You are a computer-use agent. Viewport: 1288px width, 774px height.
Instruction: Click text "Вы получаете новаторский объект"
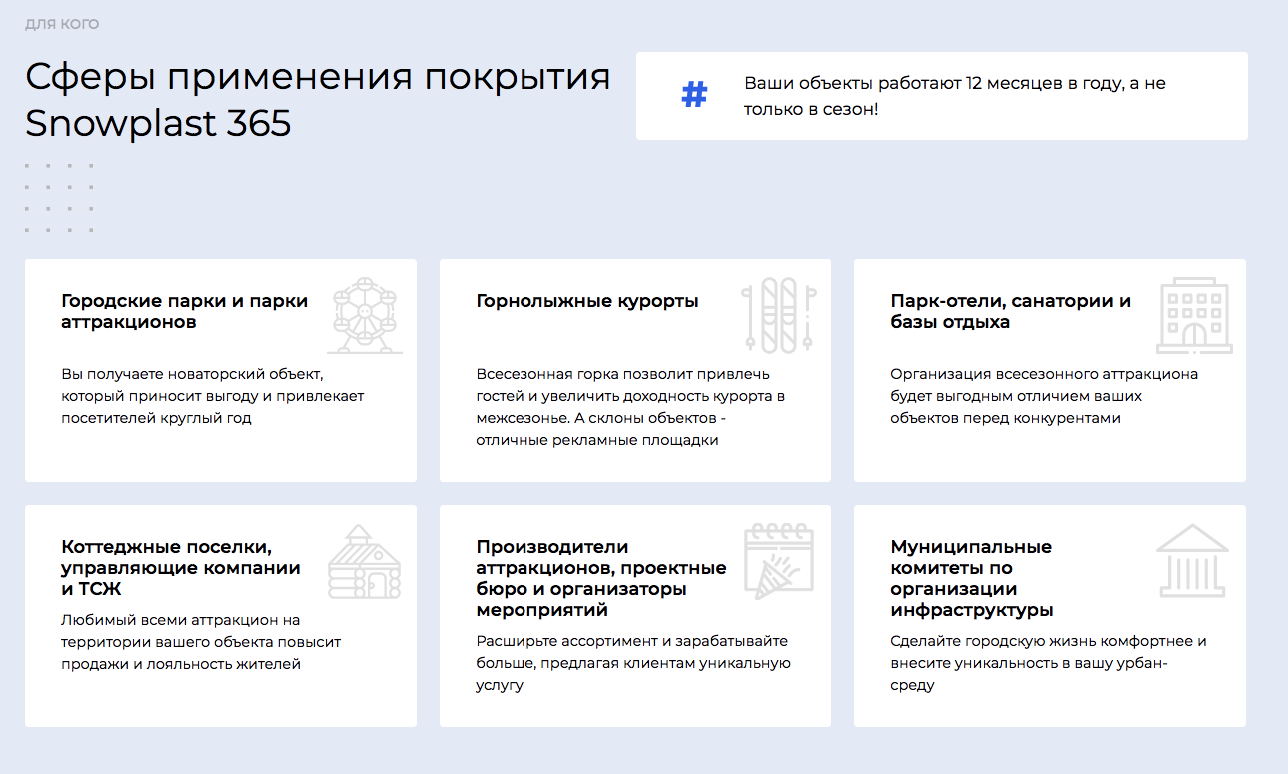point(193,374)
